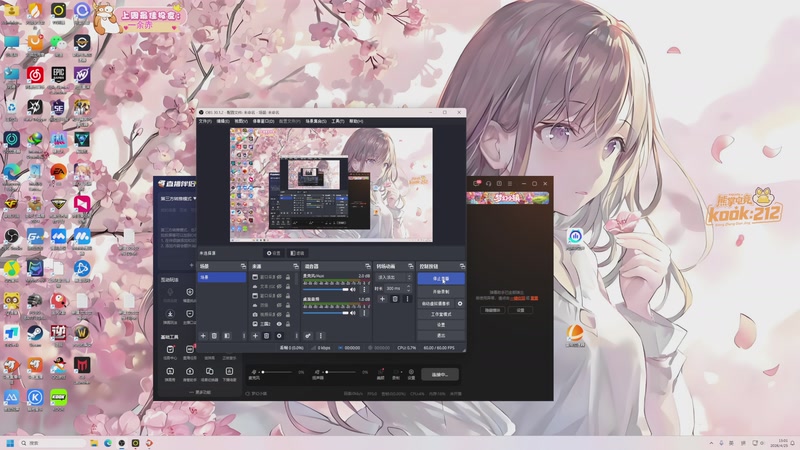800x450 pixels.
Task: Adjust microphone slider in companion app
Action: click(277, 372)
